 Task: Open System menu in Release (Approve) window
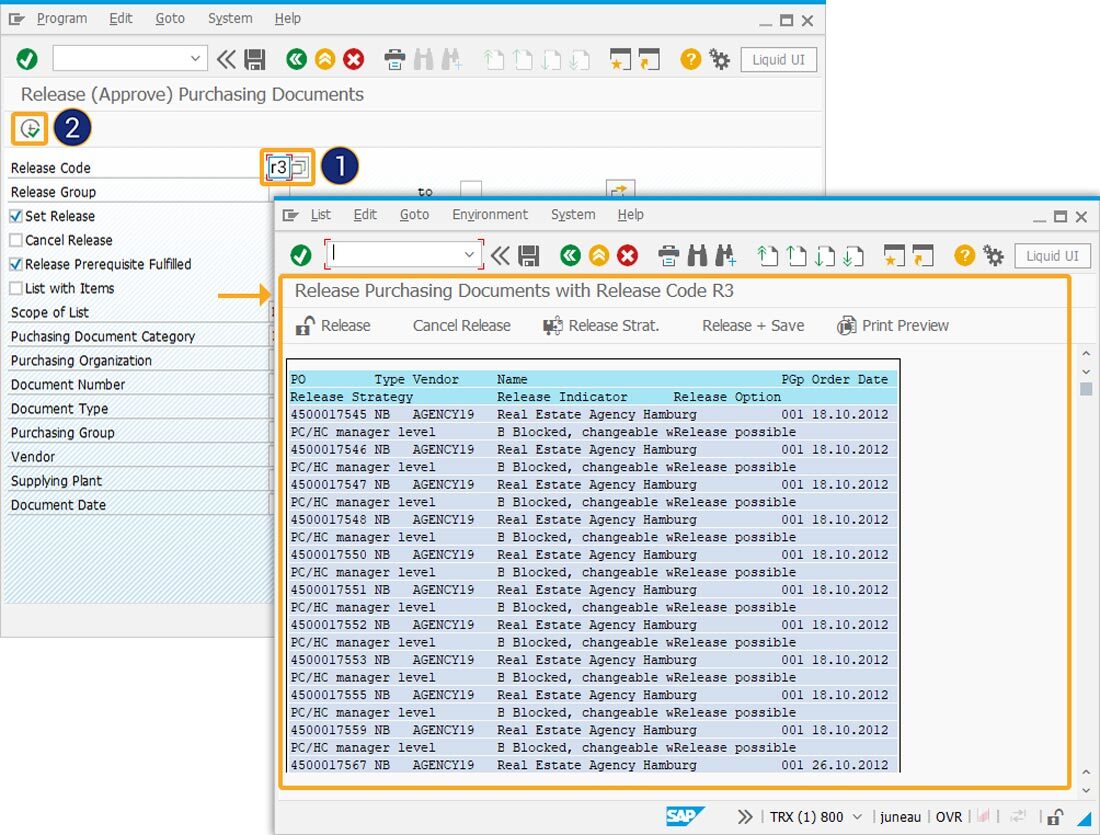[x=230, y=18]
